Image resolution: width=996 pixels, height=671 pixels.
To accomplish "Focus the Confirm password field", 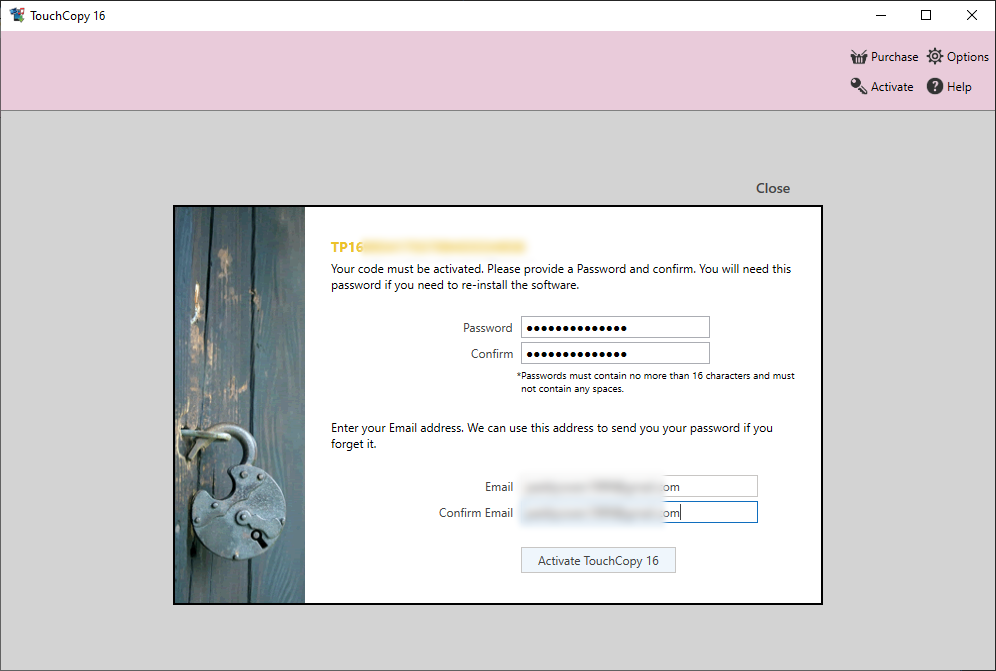I will (x=615, y=353).
